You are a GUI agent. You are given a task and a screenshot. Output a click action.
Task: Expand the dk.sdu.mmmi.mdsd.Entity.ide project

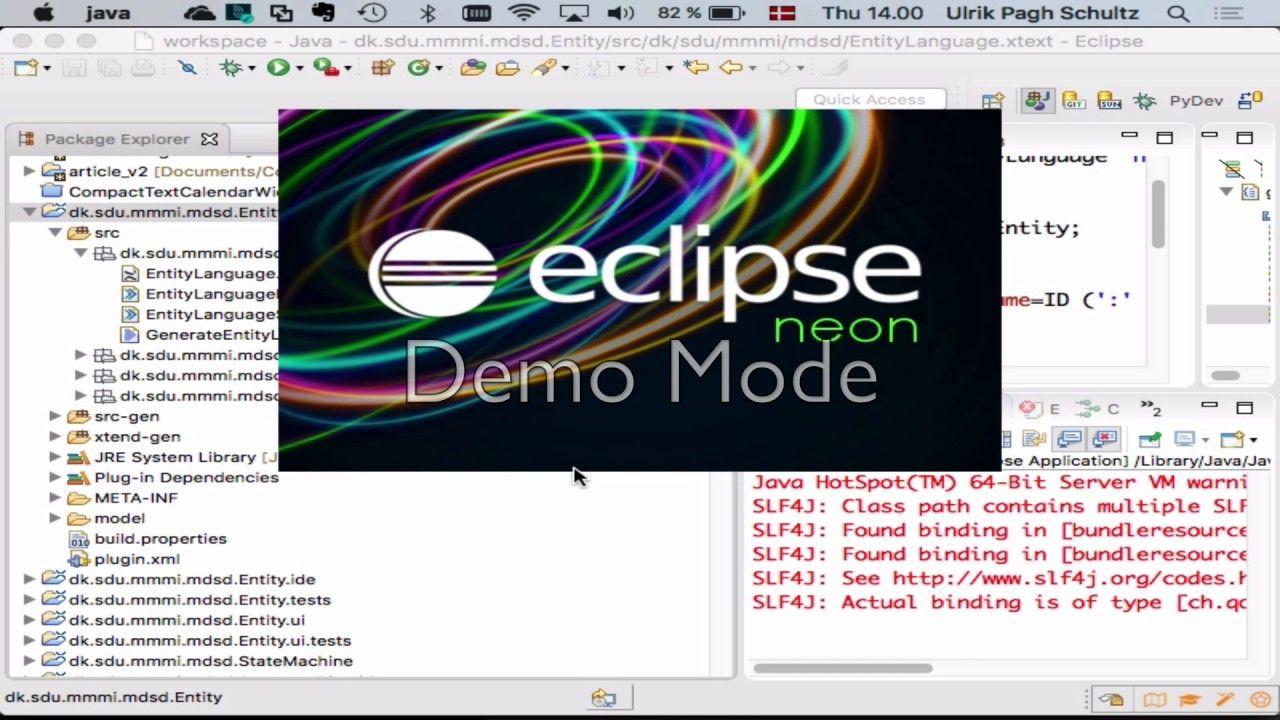[x=30, y=579]
